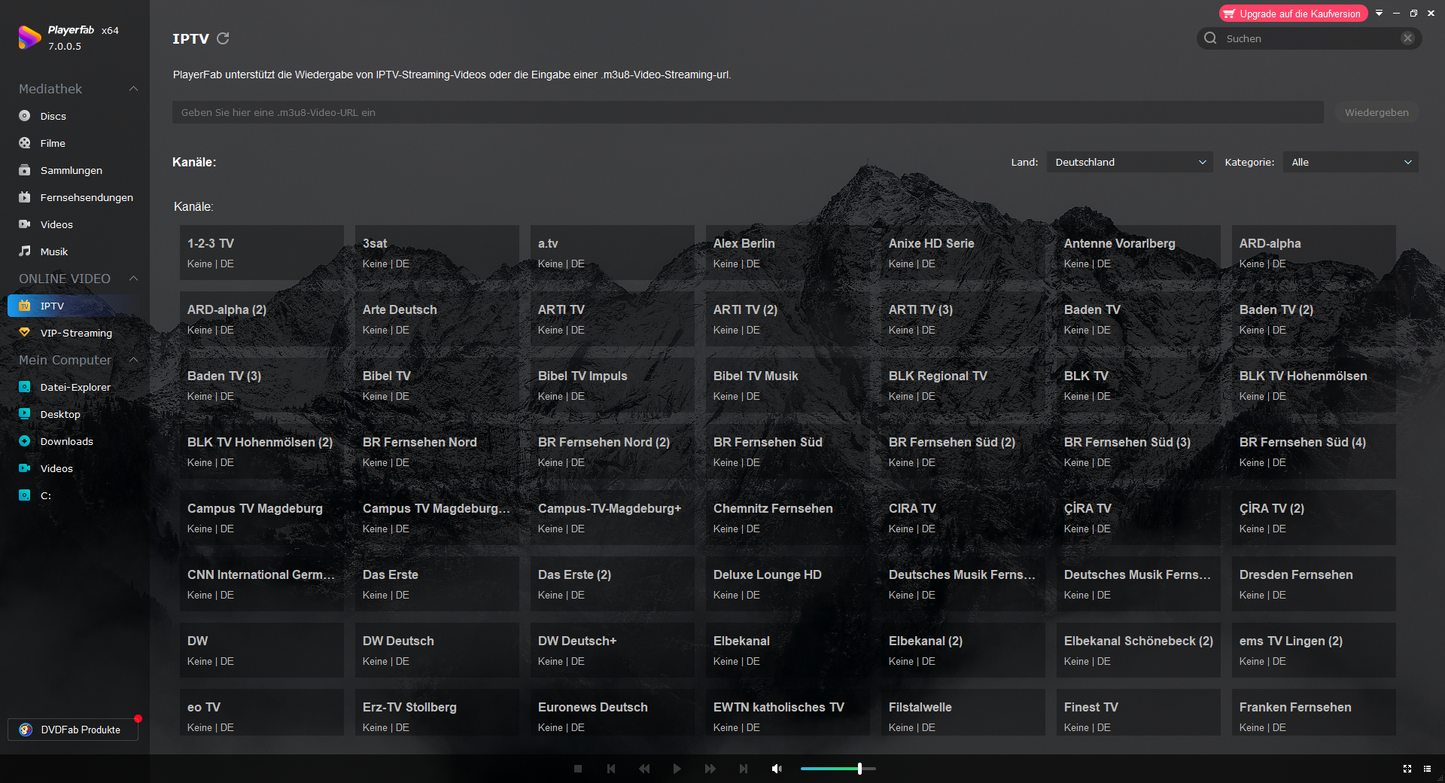Click the m3u8 video URL input field
Image resolution: width=1445 pixels, height=783 pixels.
(747, 113)
